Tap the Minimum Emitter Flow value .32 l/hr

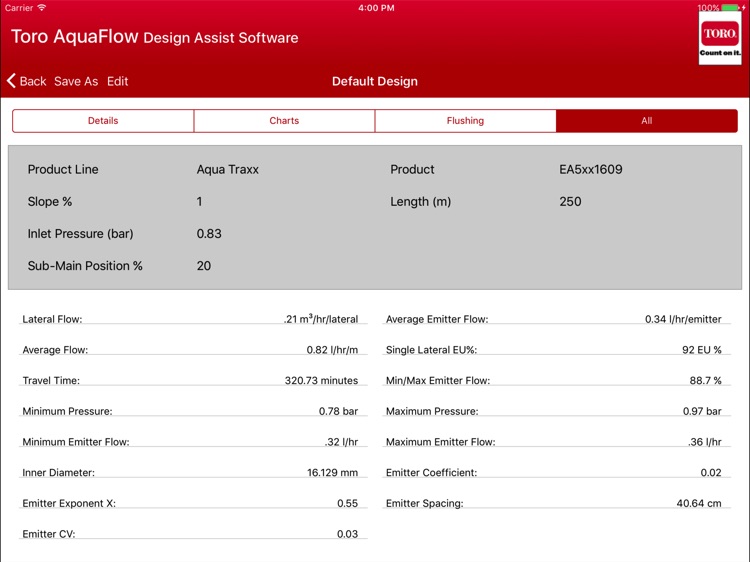341,441
